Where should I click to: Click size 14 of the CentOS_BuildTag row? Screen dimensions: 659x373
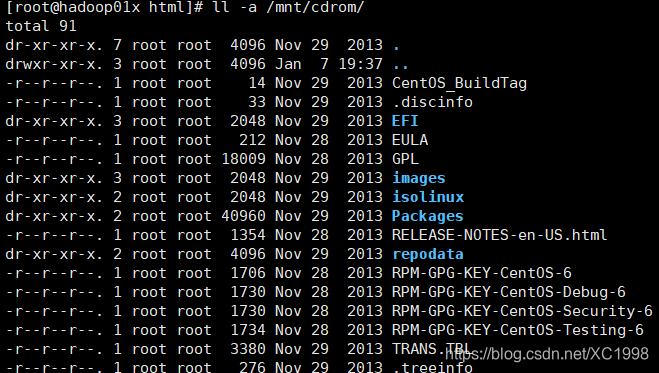[257, 83]
